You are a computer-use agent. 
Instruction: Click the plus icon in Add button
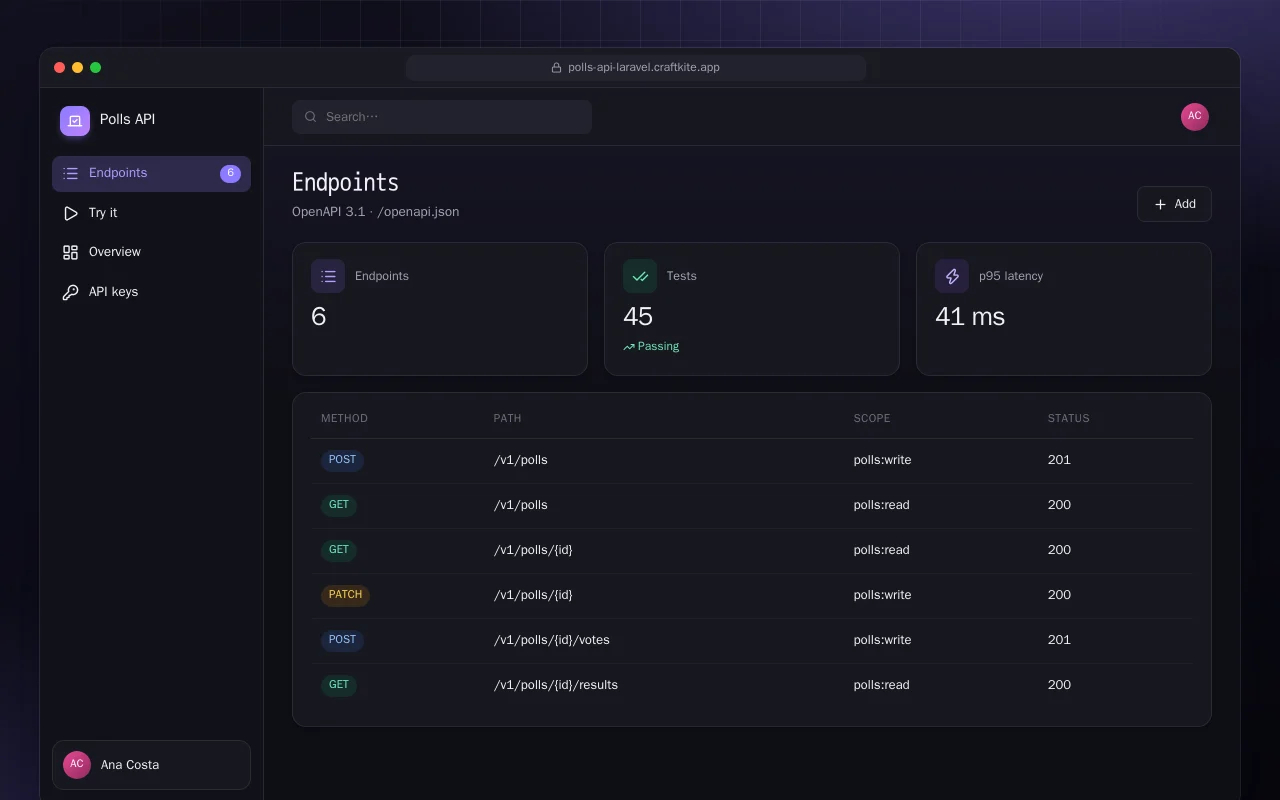tap(1160, 204)
